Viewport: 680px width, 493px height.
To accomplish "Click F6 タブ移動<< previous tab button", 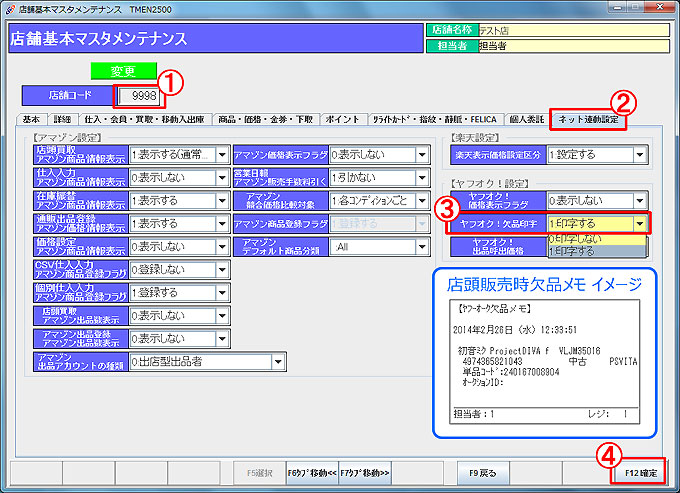I will (311, 469).
